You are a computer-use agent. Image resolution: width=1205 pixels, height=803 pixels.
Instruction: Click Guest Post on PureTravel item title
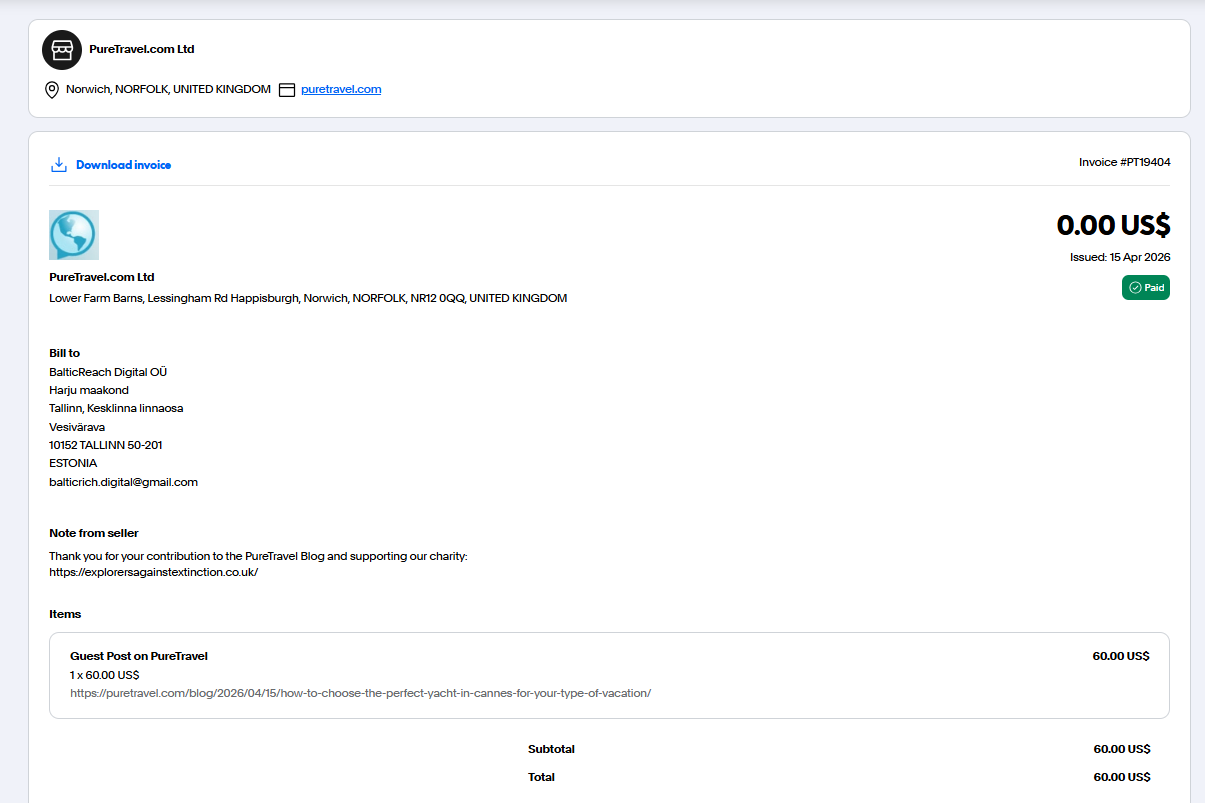[x=139, y=656]
